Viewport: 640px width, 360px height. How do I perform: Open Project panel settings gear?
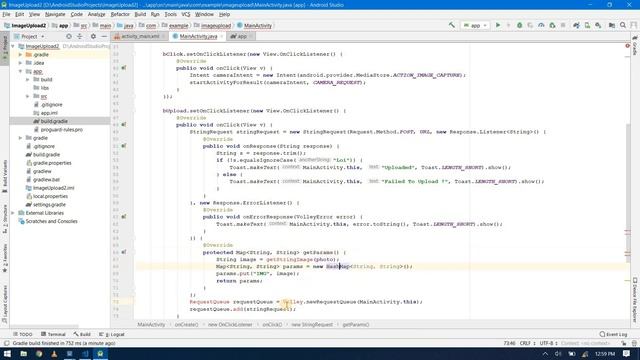coord(93,36)
